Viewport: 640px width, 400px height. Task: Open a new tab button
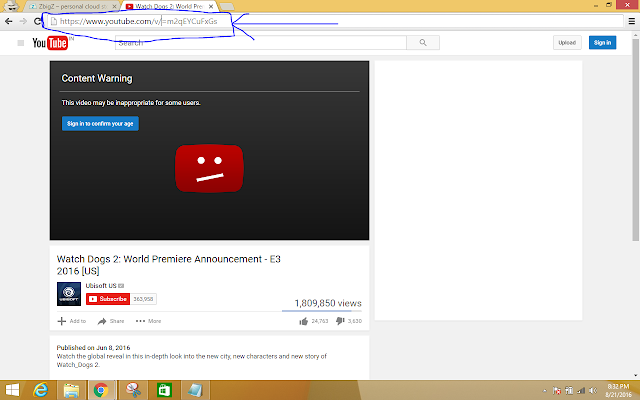coord(227,7)
